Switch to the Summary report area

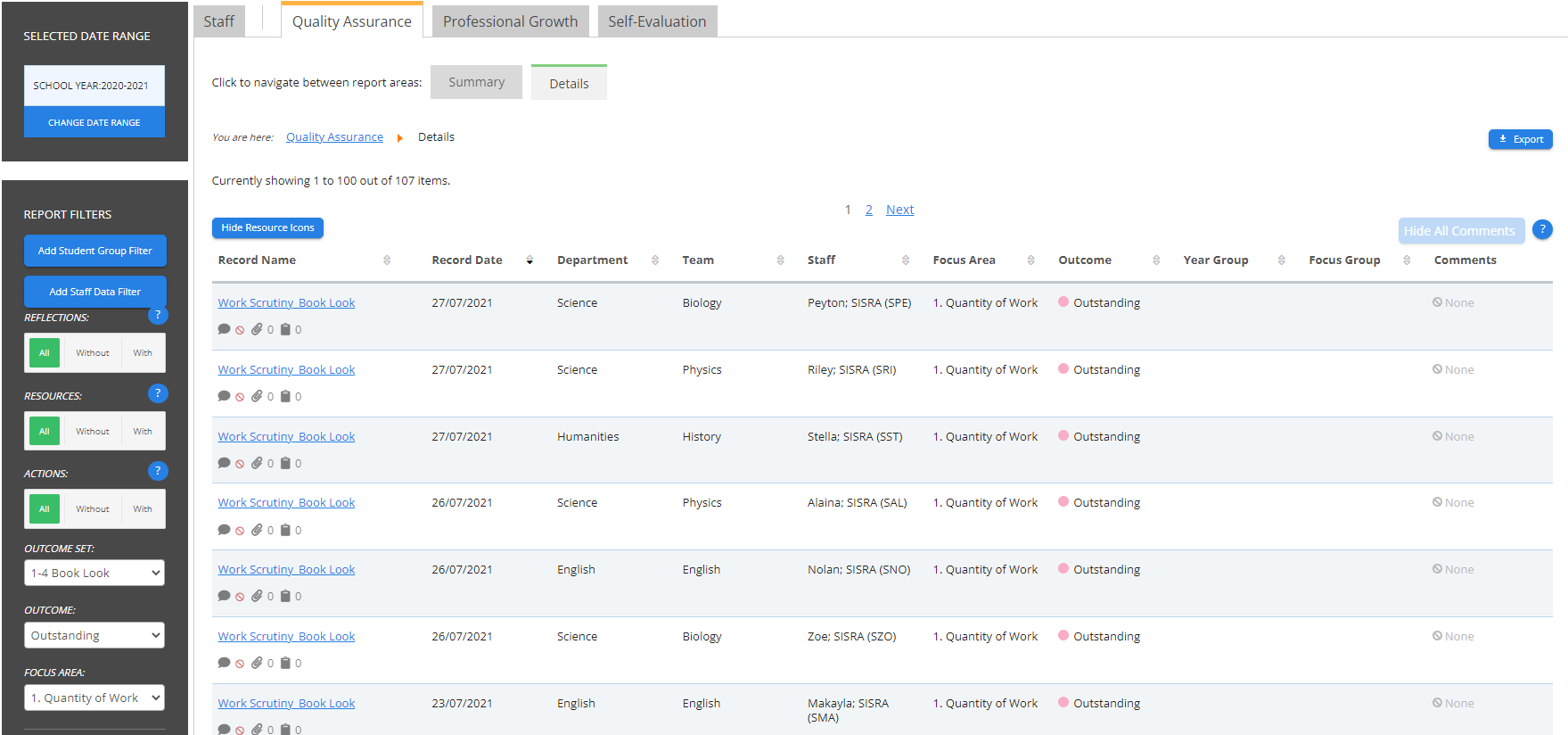coord(476,82)
